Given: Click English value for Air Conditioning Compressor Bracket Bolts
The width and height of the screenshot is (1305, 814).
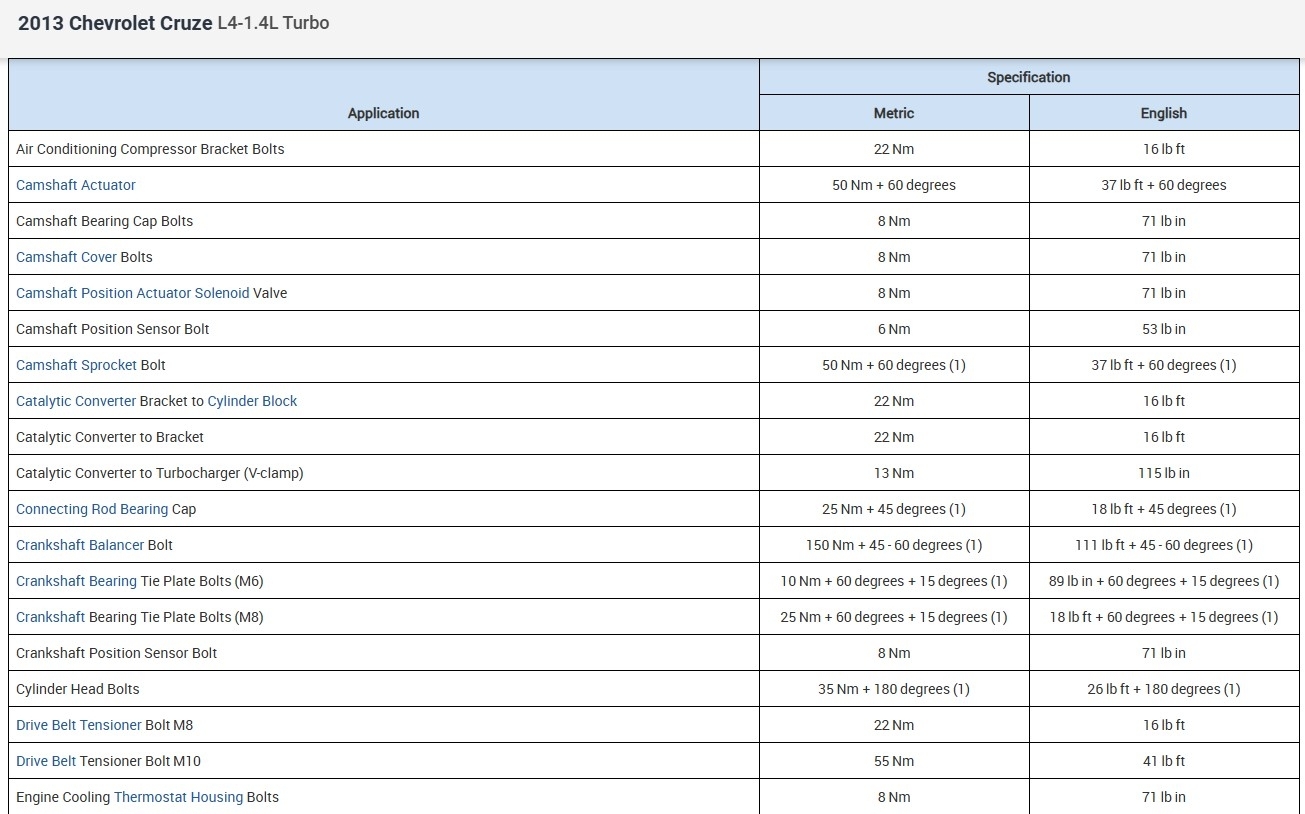Looking at the screenshot, I should 1164,149.
